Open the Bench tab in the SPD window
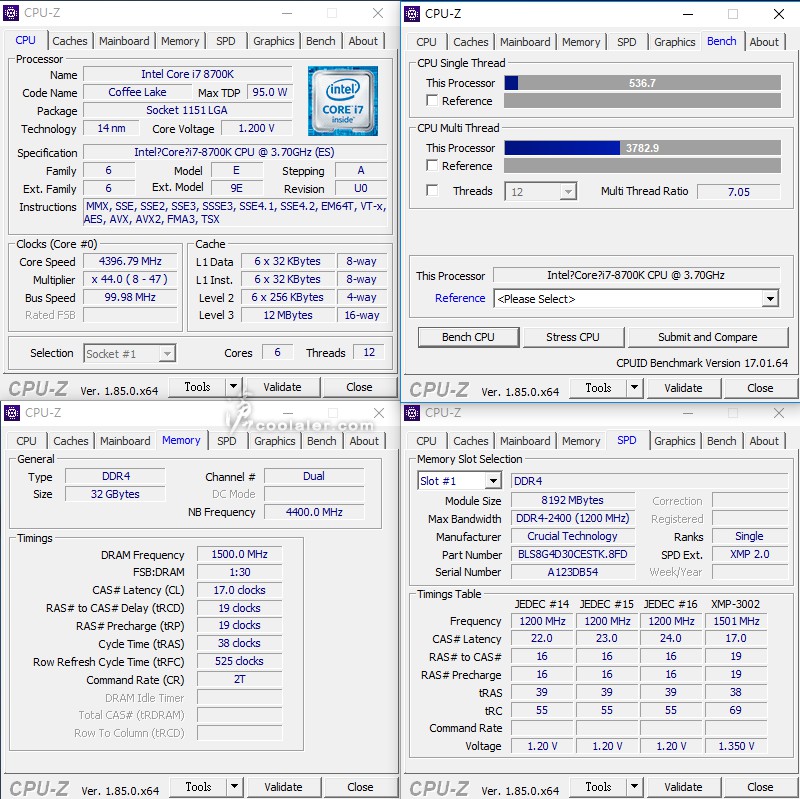 (721, 441)
